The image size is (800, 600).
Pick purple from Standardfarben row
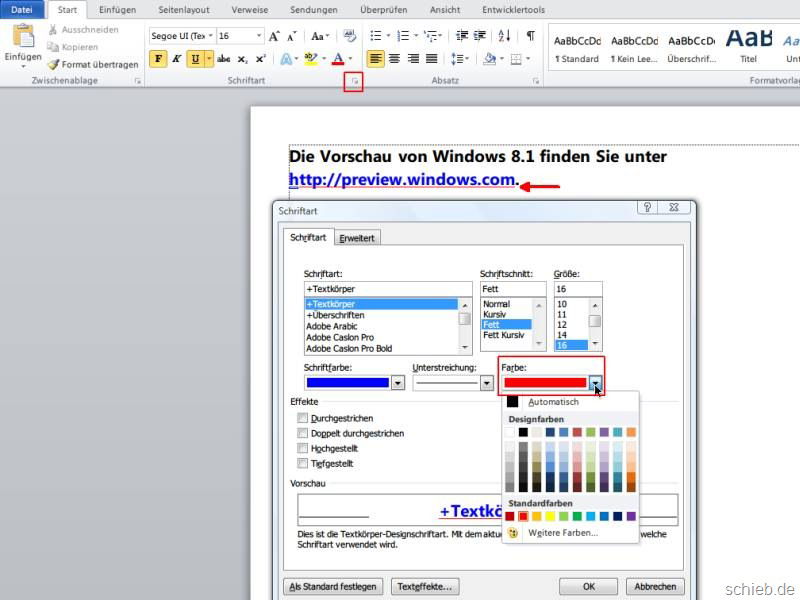631,516
